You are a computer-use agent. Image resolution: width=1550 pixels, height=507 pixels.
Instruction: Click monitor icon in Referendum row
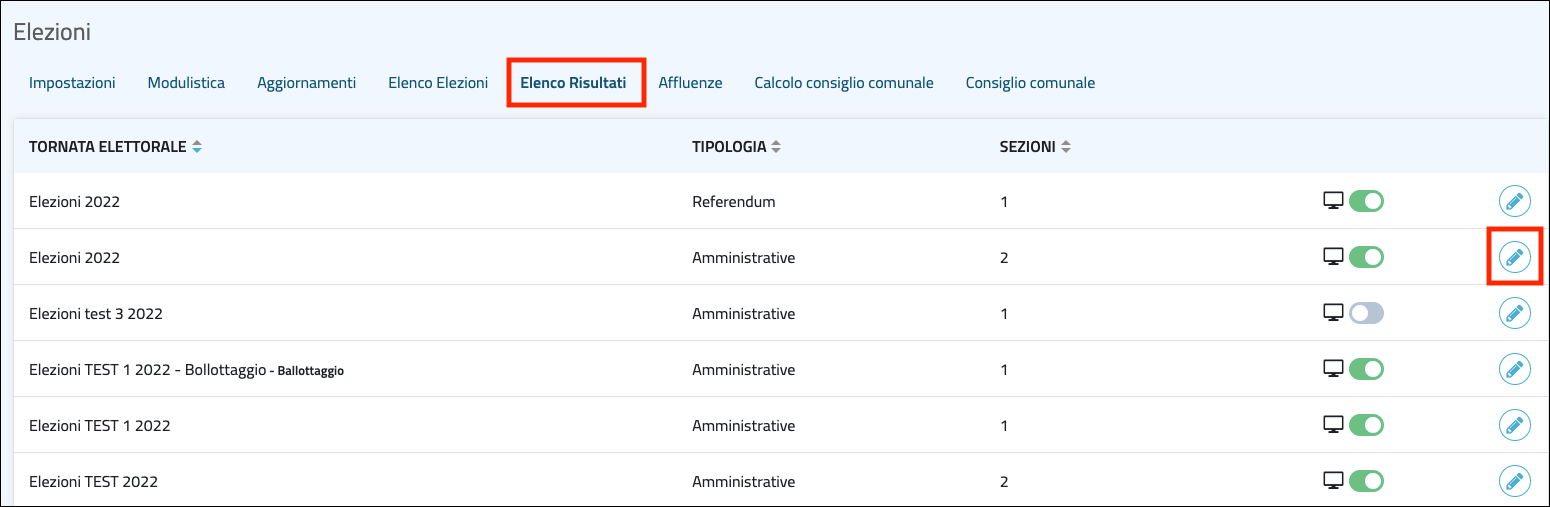[x=1332, y=201]
